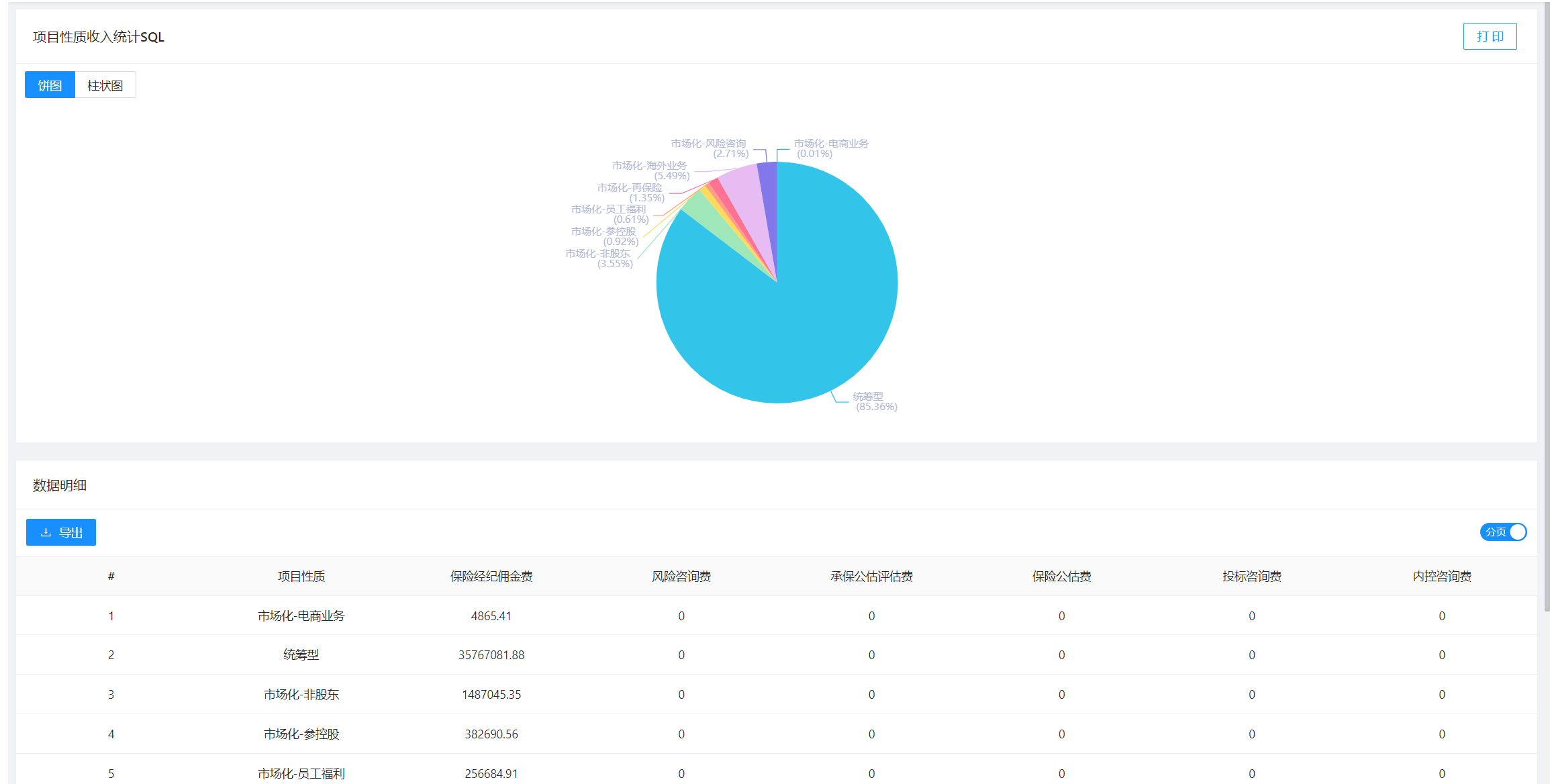This screenshot has height=784, width=1550.
Task: Click the 35767081.88 value cell
Action: pyautogui.click(x=491, y=654)
